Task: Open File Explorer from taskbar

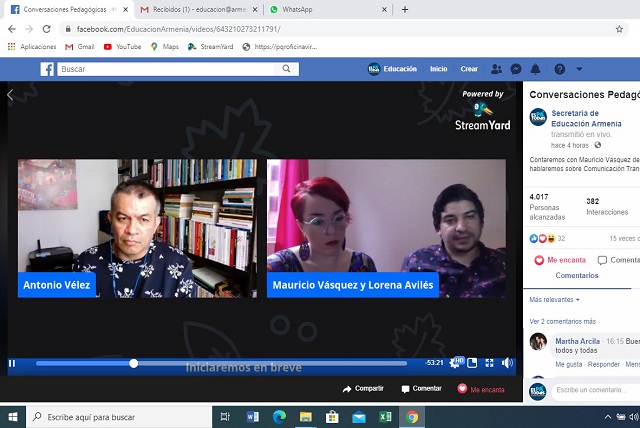Action: 305,417
